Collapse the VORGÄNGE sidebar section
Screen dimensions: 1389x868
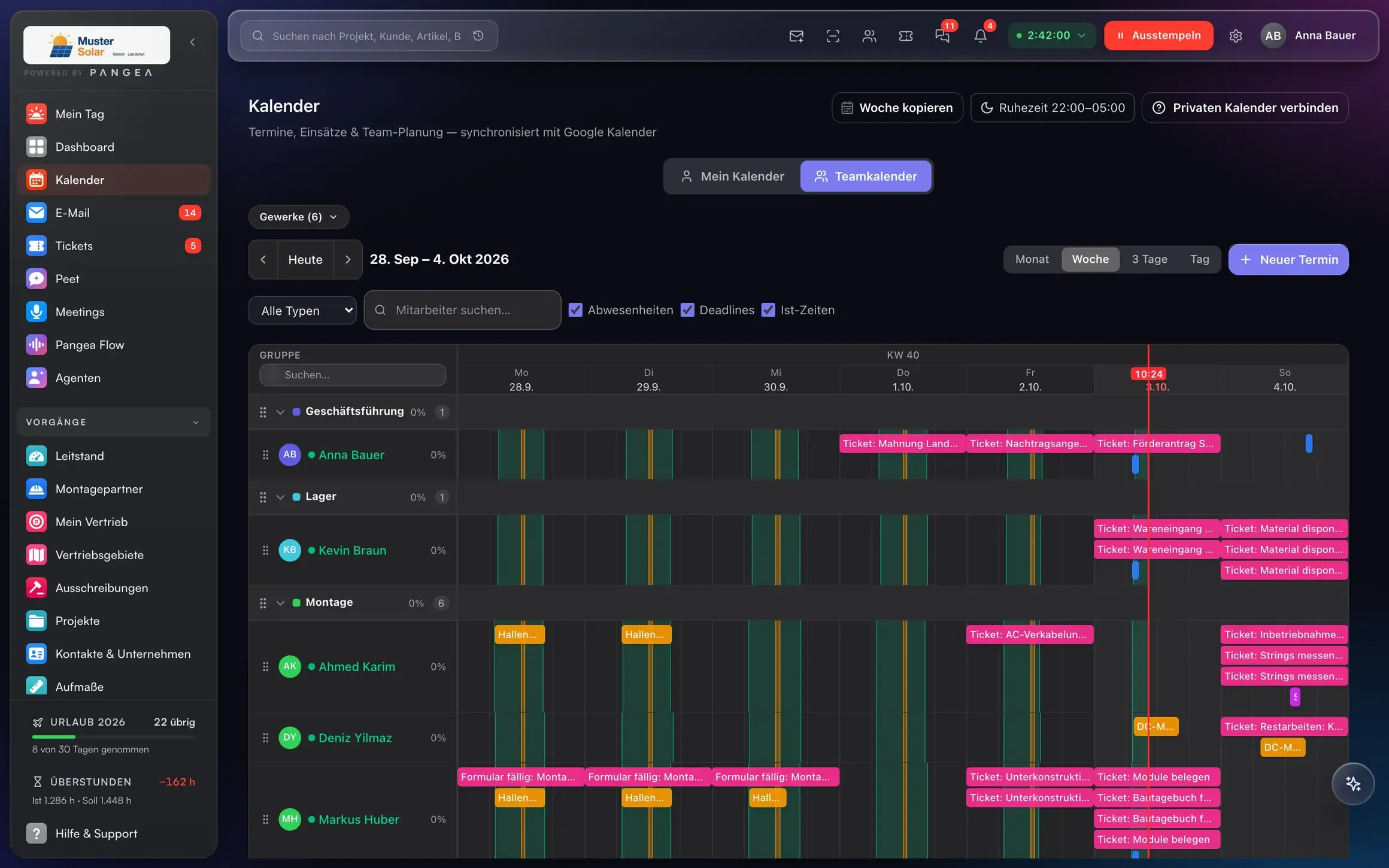pyautogui.click(x=114, y=422)
